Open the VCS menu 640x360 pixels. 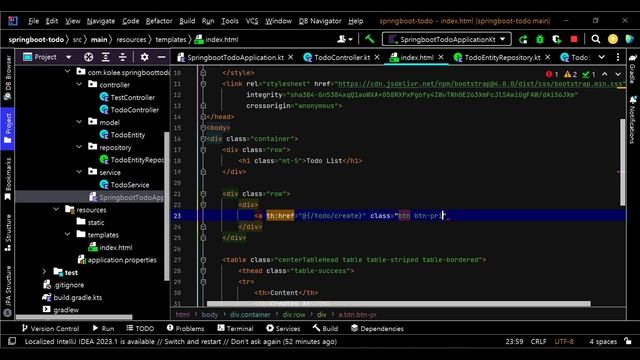coord(252,21)
